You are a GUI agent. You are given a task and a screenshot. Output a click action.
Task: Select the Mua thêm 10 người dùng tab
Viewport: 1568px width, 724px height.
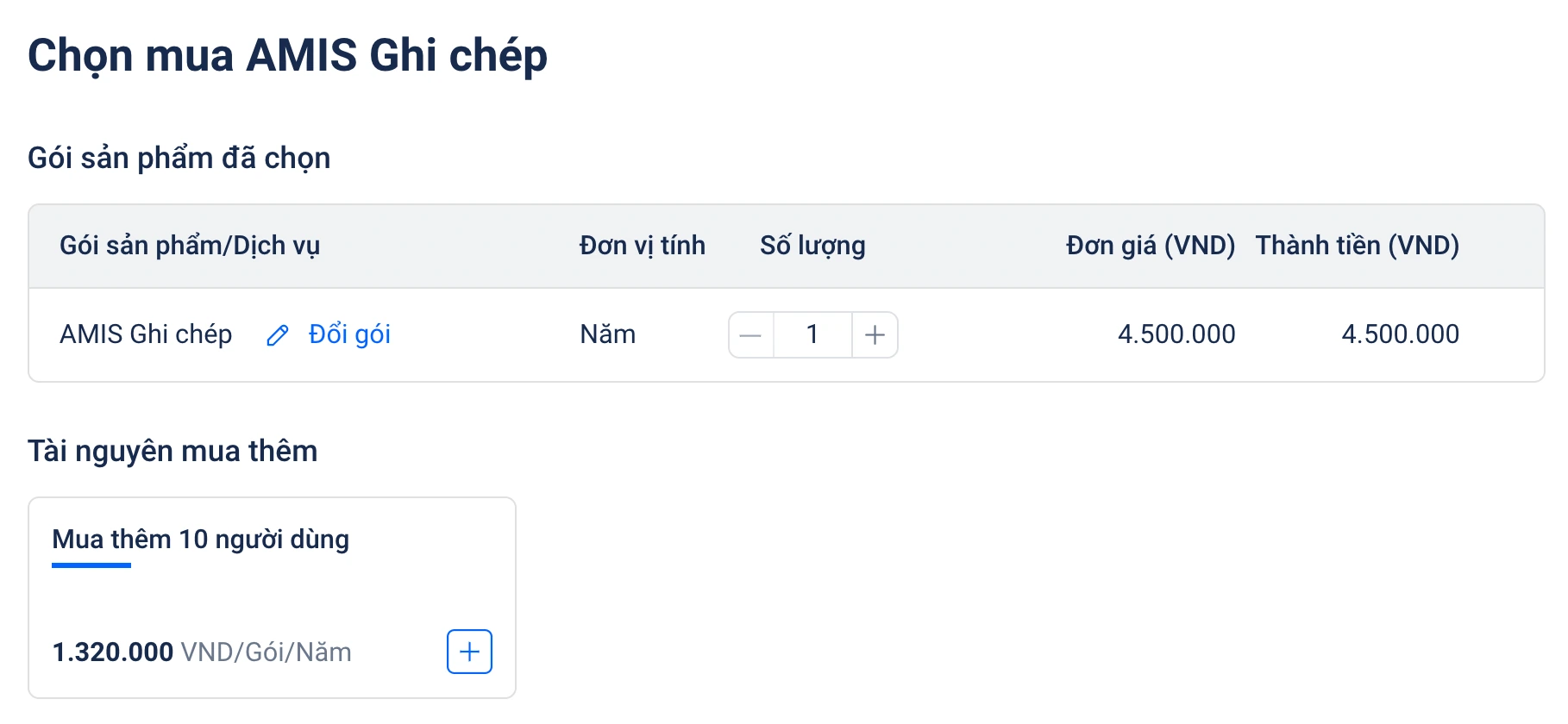pos(200,540)
